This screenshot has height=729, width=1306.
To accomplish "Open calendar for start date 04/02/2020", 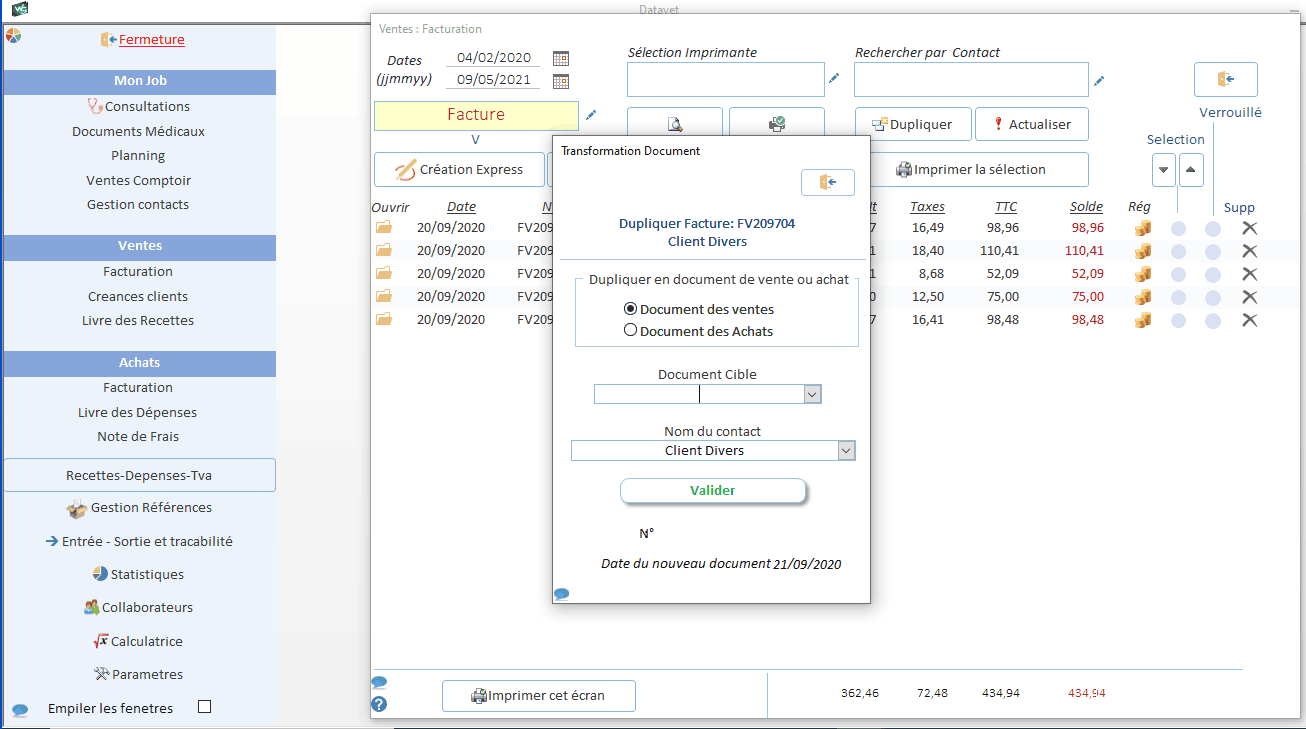I will (561, 58).
